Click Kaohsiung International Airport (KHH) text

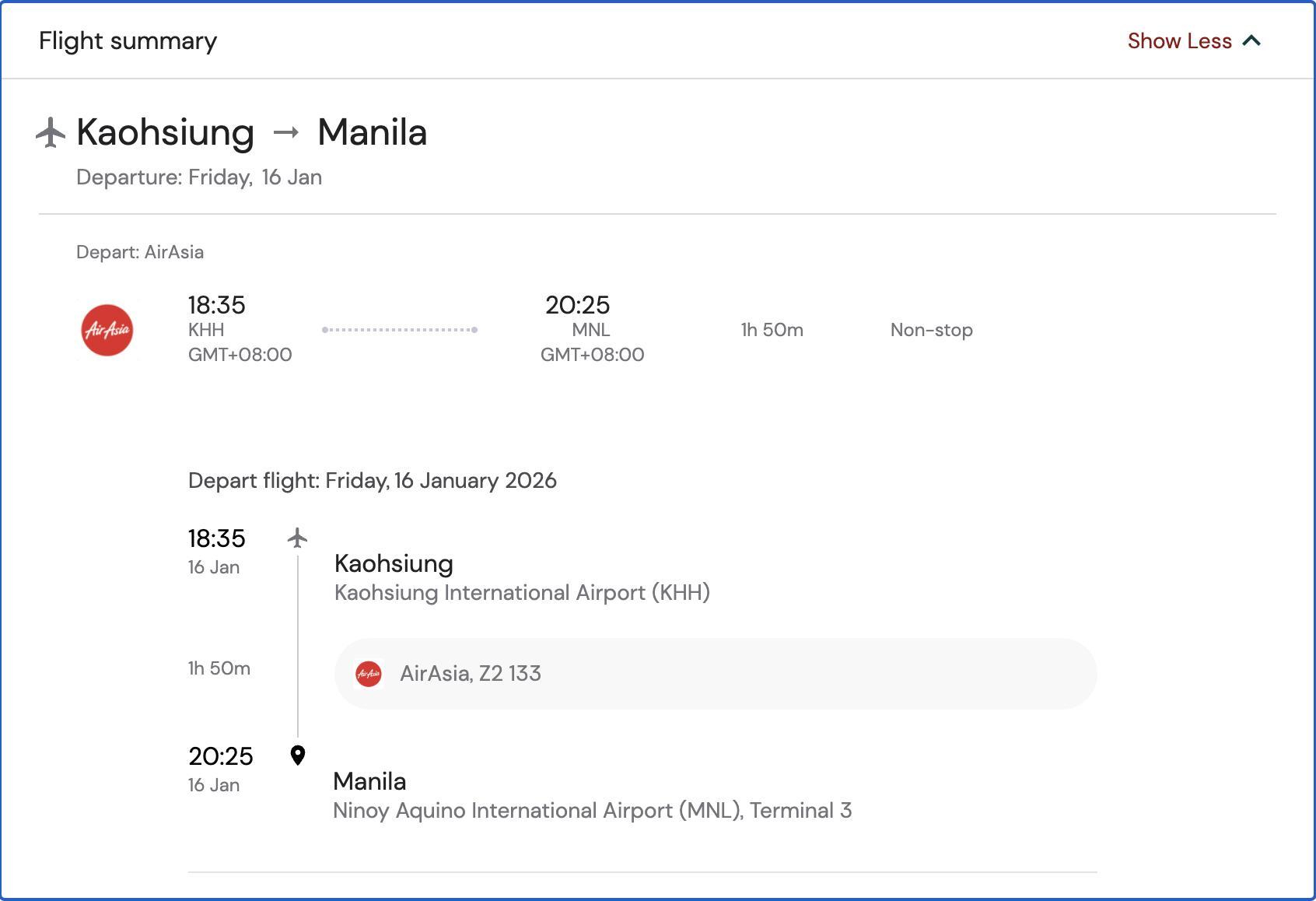click(522, 593)
